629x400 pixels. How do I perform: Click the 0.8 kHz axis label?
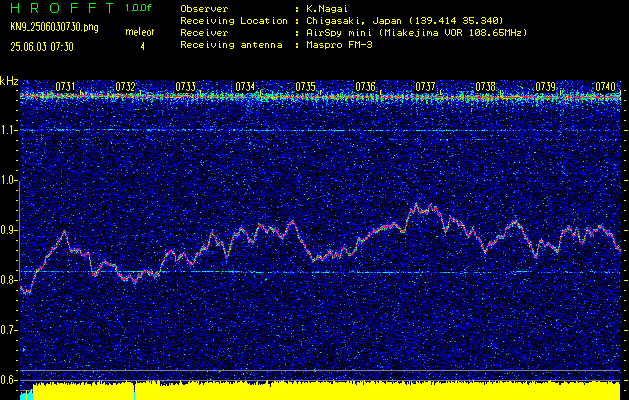9,280
